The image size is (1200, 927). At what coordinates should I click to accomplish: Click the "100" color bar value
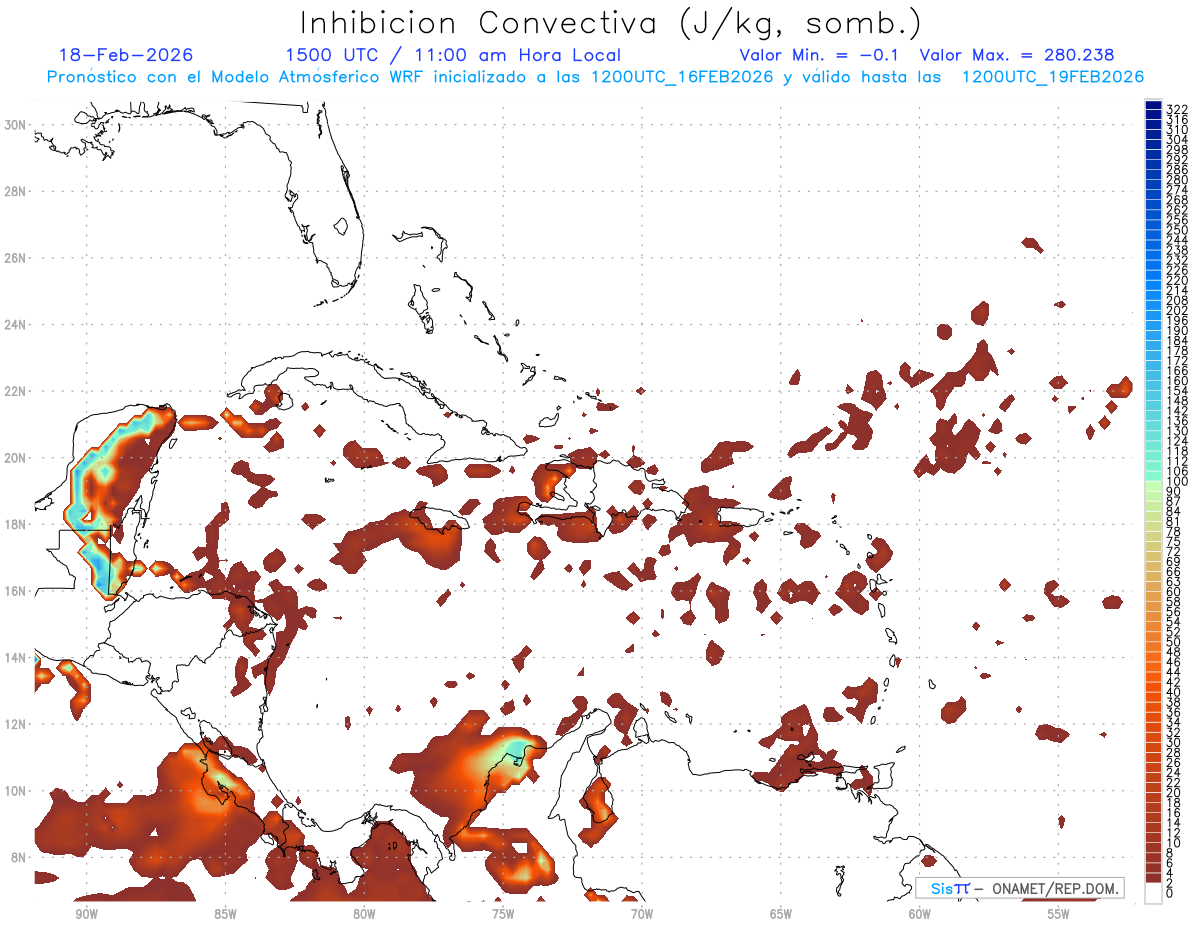coord(1177,481)
